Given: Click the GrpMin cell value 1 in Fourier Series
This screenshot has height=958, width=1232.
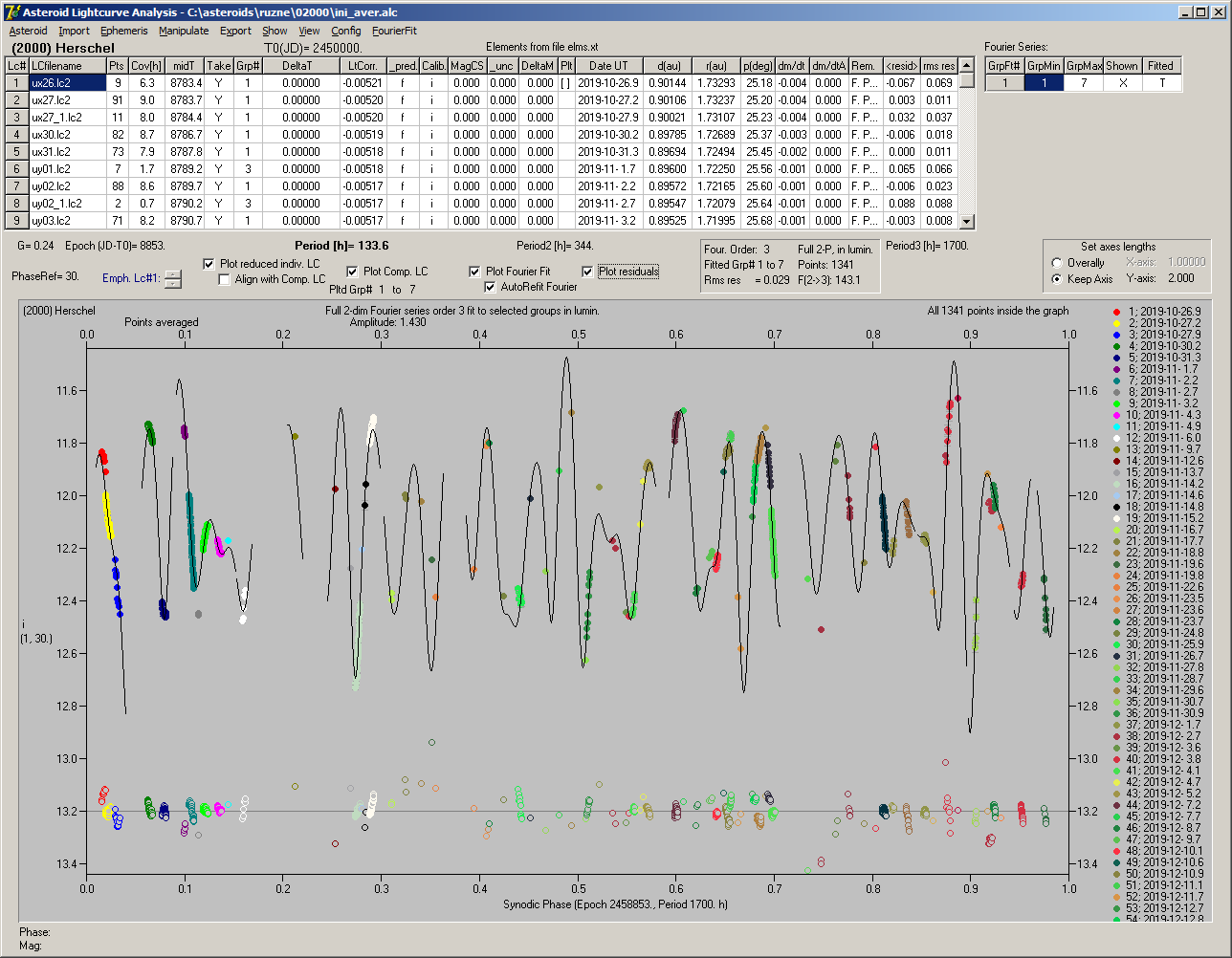Looking at the screenshot, I should pyautogui.click(x=1045, y=83).
